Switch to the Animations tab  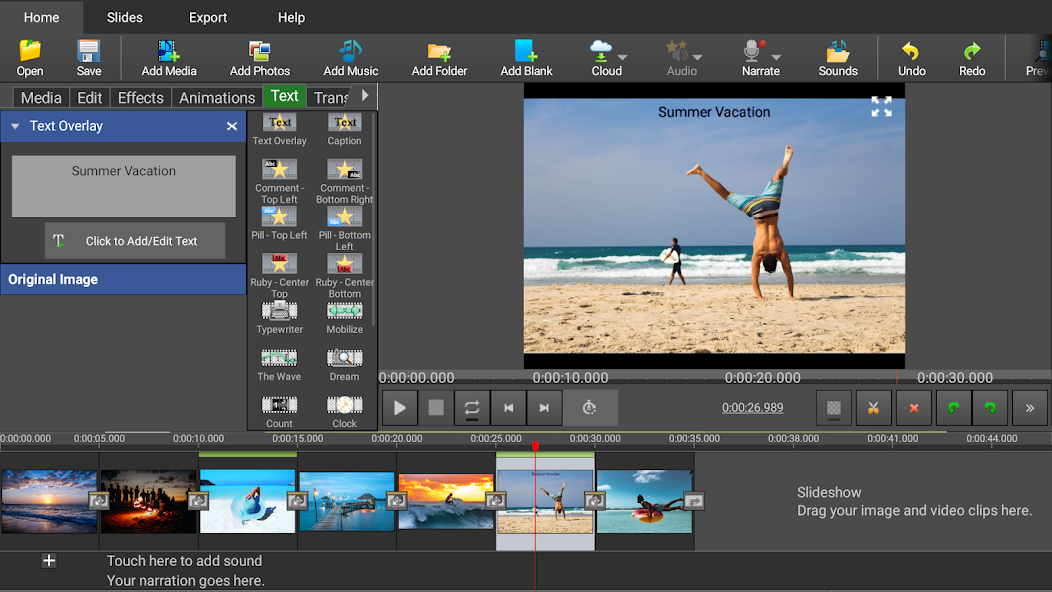point(217,98)
